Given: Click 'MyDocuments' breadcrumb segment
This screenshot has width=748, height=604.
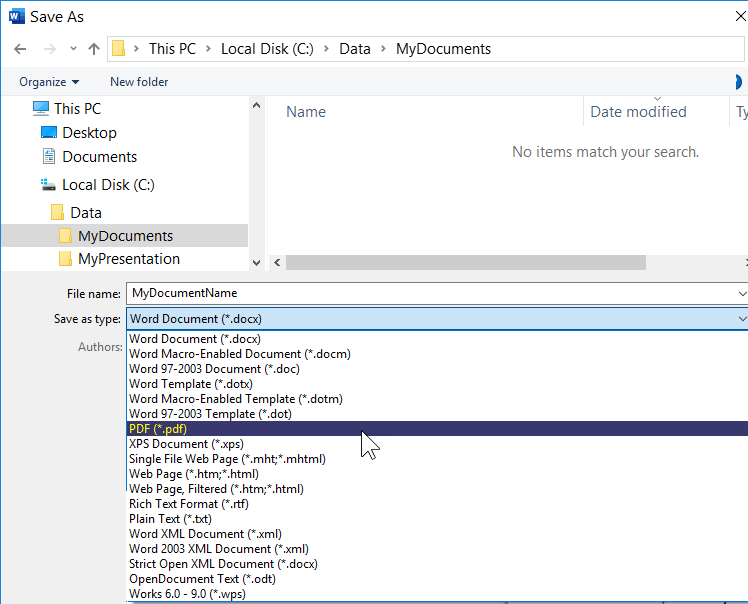Looking at the screenshot, I should [x=443, y=49].
